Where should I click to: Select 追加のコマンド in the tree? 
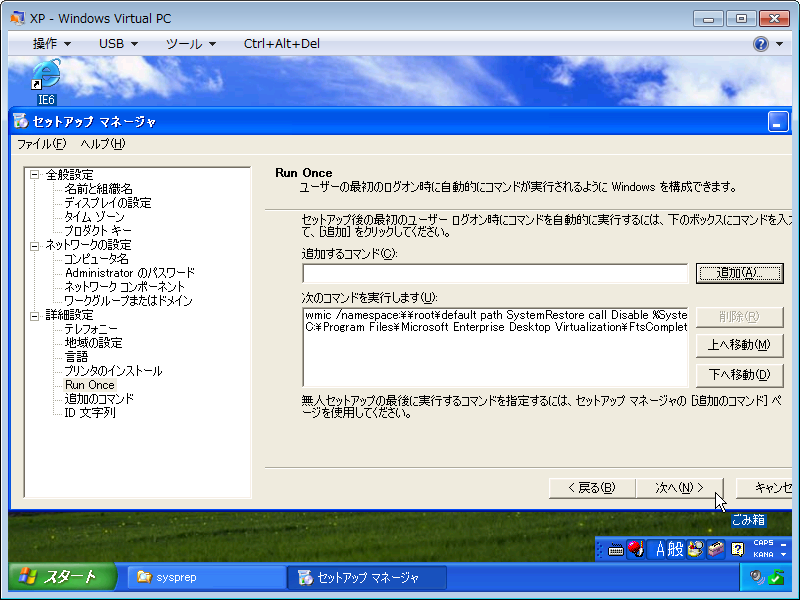coord(99,399)
